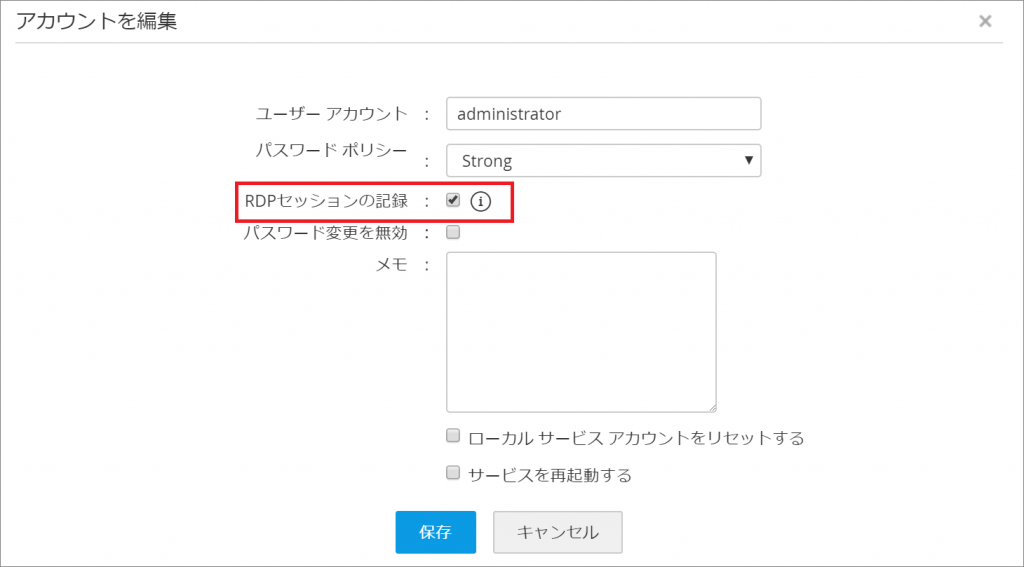Close the アカウントを編集 dialog with X
This screenshot has width=1024, height=567.
(x=985, y=21)
